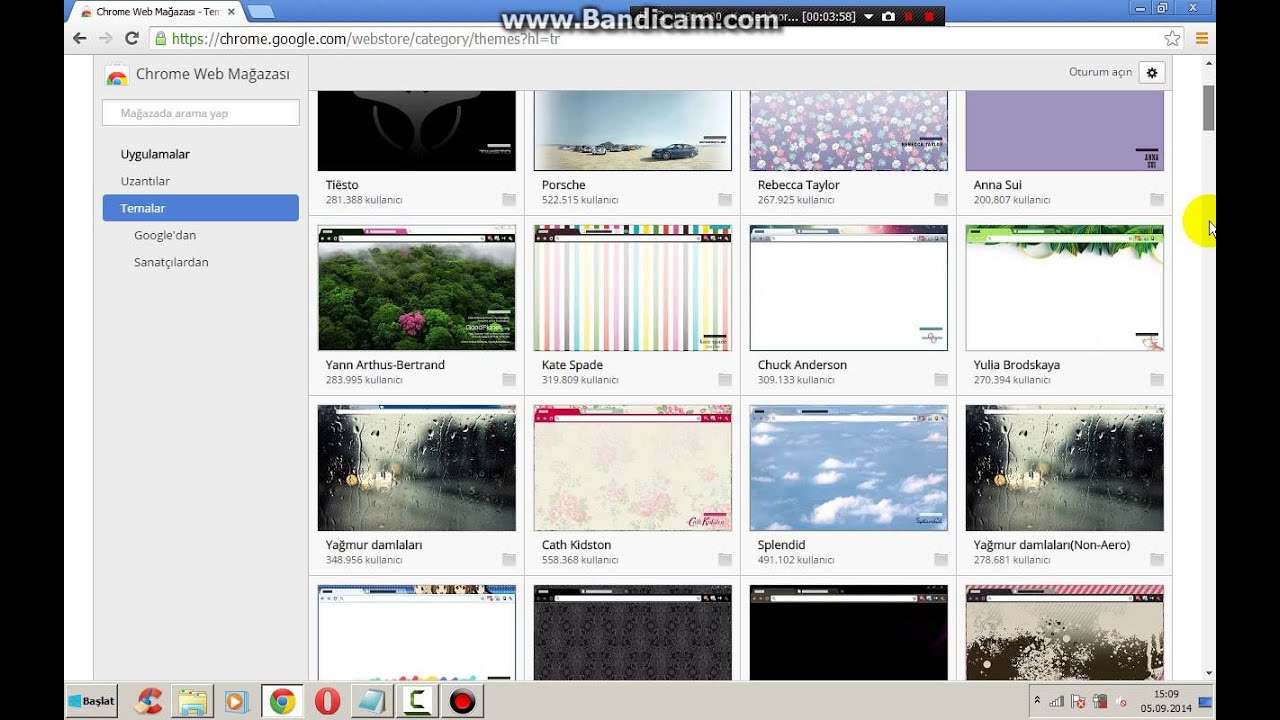Open the Bandicam record icon in the taskbar
The image size is (1280, 720).
tap(461, 702)
